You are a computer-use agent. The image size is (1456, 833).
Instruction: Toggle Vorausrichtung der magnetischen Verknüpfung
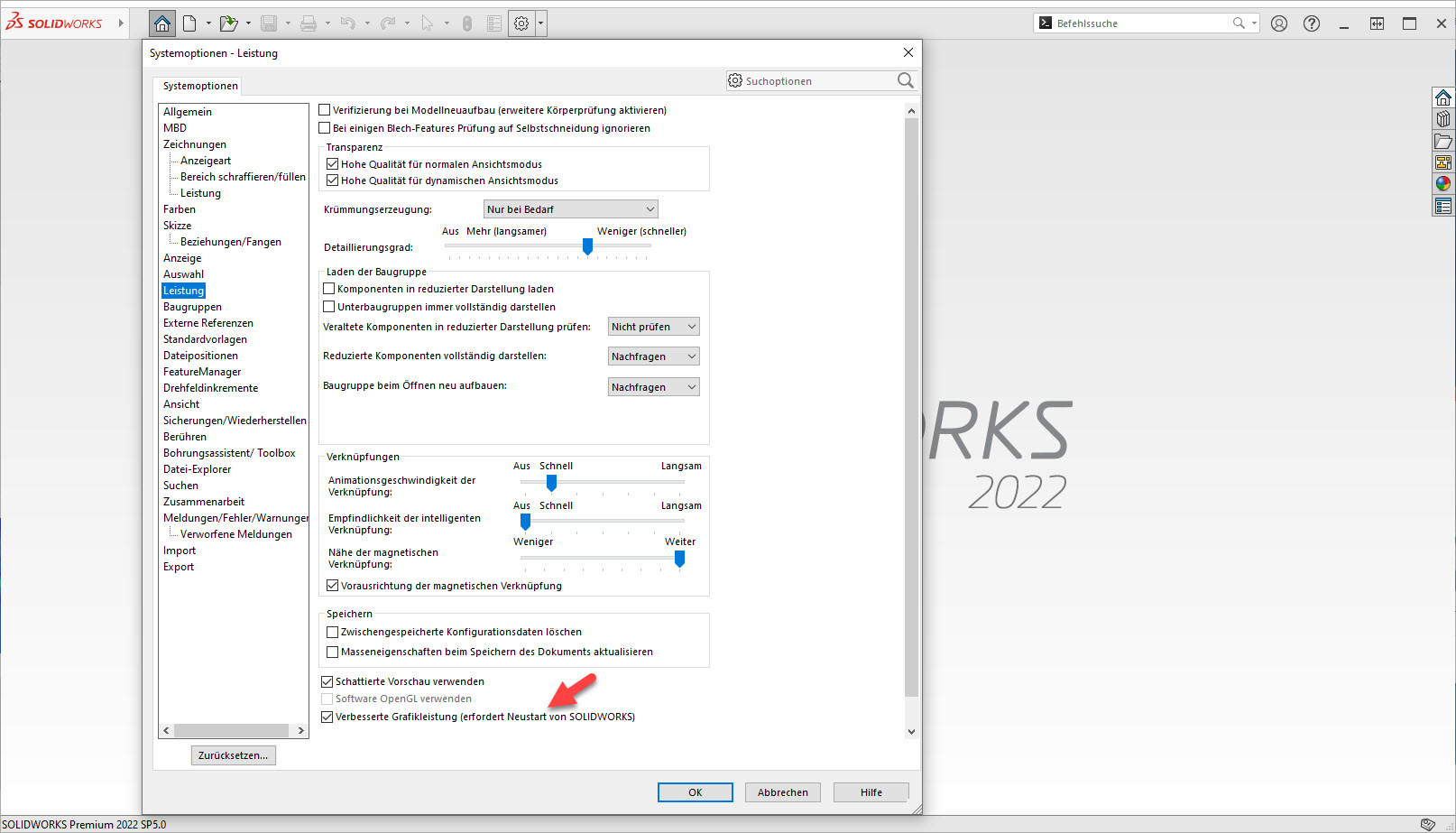(333, 586)
